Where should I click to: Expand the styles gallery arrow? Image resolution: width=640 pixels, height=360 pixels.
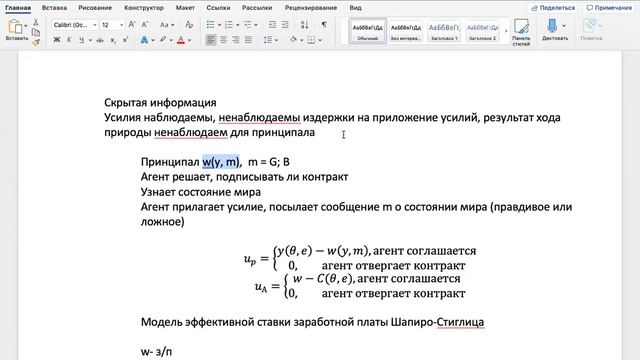coord(506,31)
